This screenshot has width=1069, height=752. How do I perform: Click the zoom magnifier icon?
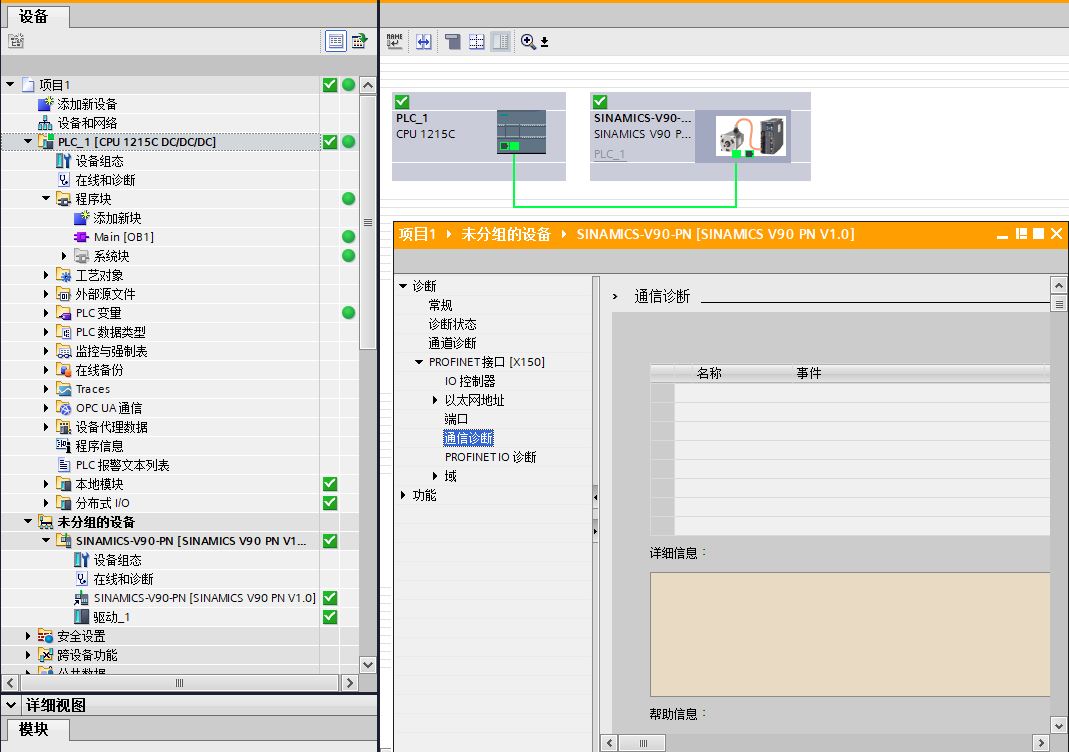[528, 42]
